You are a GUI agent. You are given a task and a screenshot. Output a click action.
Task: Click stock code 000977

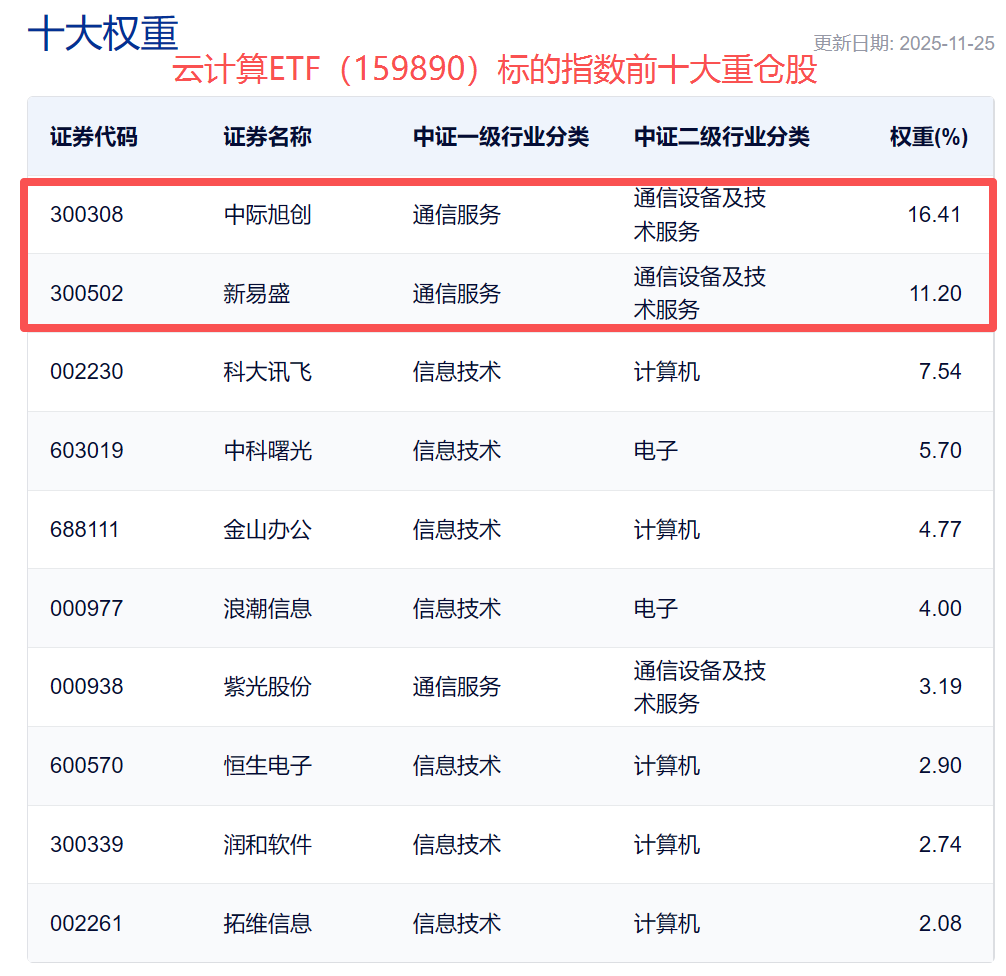pos(87,608)
